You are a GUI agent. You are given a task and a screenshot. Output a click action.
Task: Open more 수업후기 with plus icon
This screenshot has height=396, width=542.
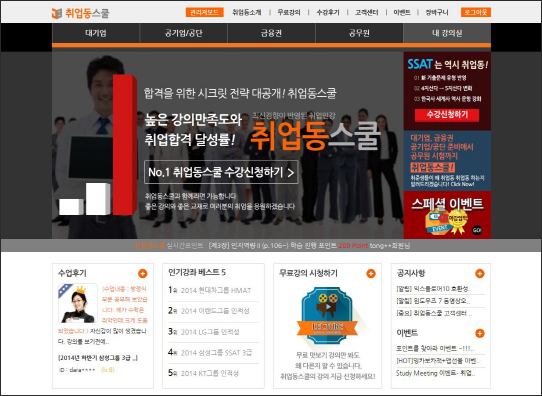142,273
